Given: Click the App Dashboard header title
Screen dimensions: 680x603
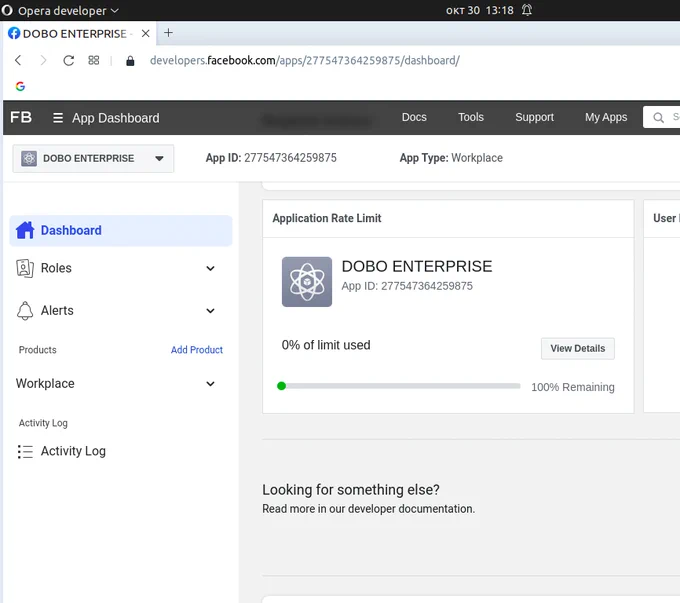Looking at the screenshot, I should pyautogui.click(x=116, y=118).
